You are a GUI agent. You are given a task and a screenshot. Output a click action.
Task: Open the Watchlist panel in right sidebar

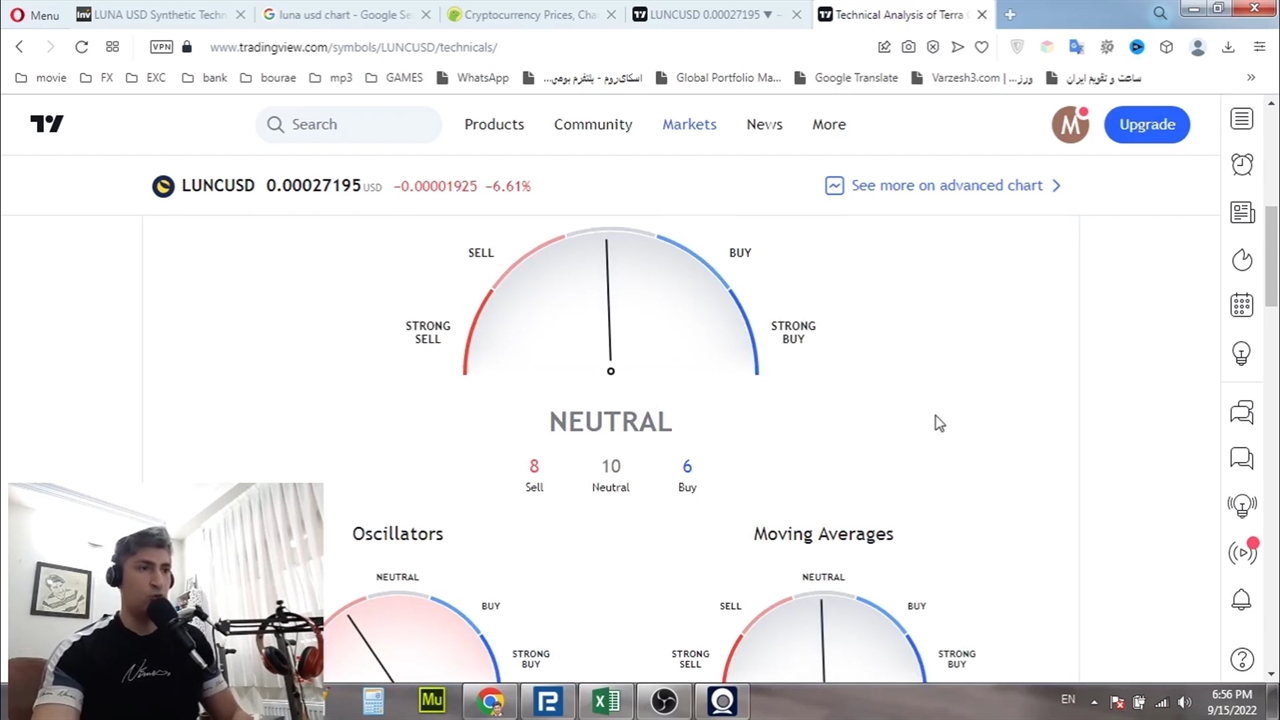tap(1241, 120)
